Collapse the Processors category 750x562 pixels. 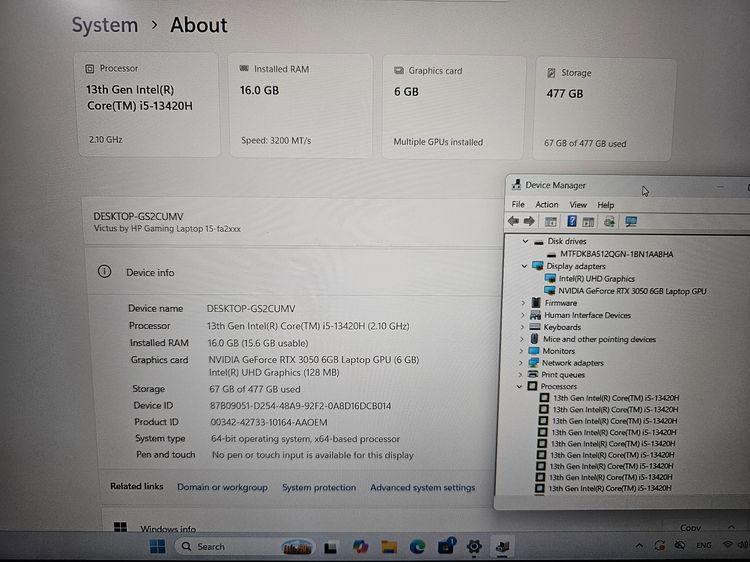[519, 386]
